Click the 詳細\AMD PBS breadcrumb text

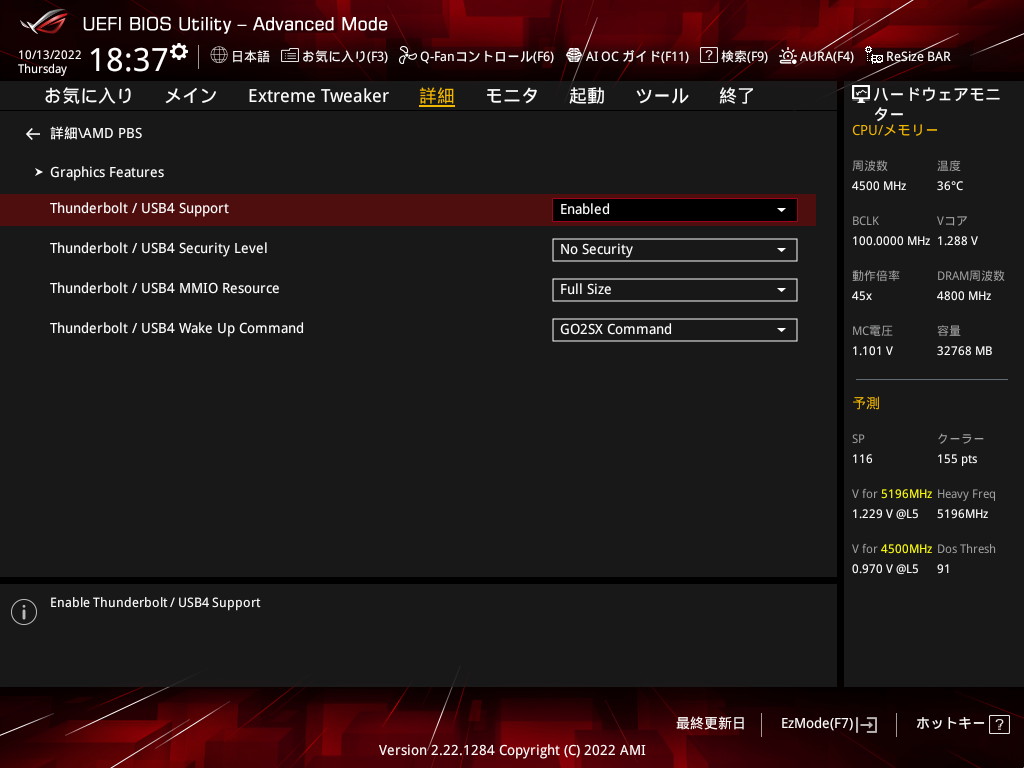point(96,133)
